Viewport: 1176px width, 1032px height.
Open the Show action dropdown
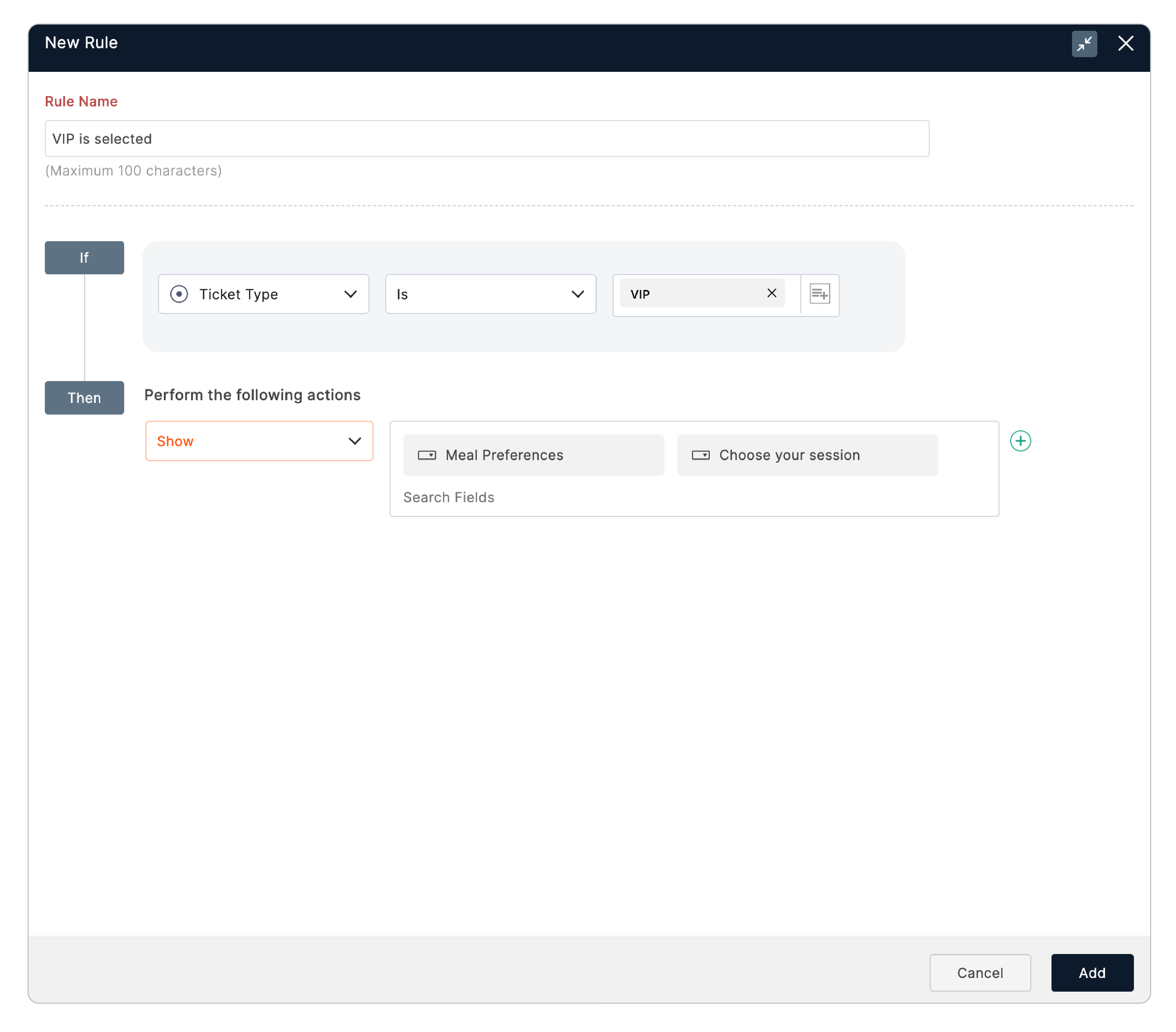click(x=259, y=441)
